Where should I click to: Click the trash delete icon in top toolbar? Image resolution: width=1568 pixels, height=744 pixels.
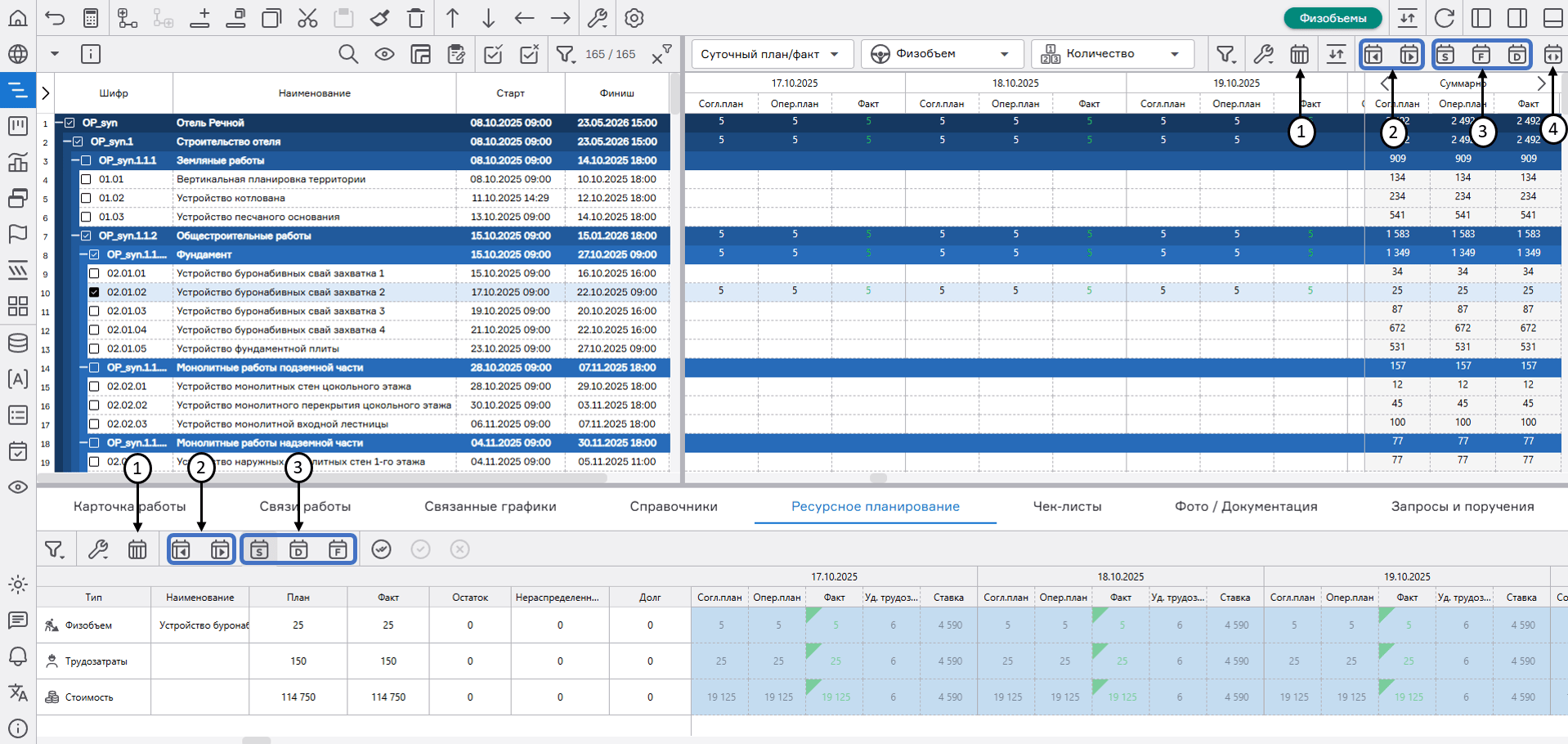(415, 18)
